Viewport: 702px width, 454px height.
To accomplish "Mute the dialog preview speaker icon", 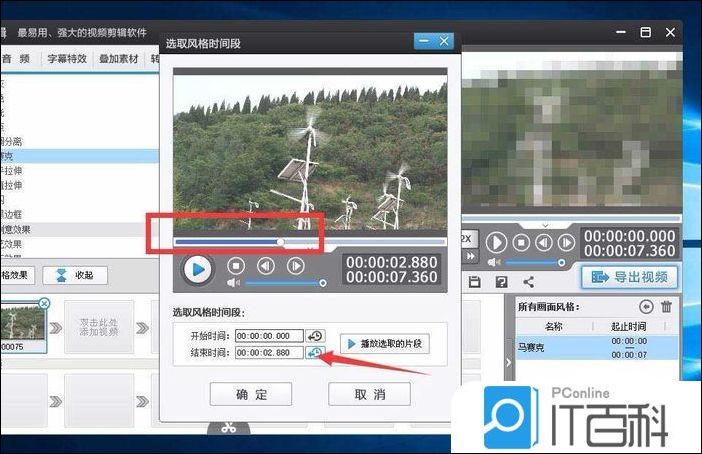I will pos(233,283).
